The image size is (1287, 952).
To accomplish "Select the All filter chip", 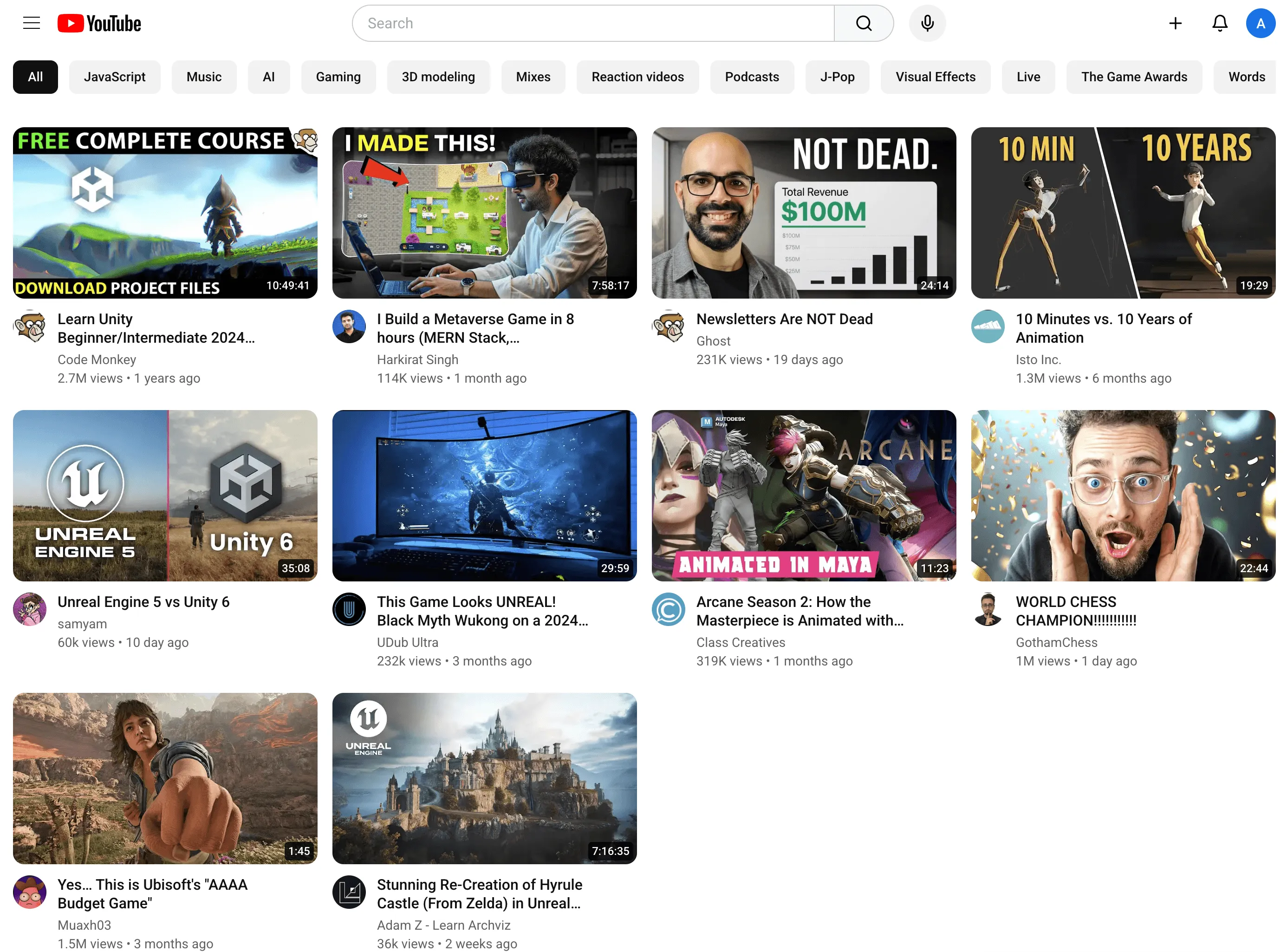I will 35,77.
